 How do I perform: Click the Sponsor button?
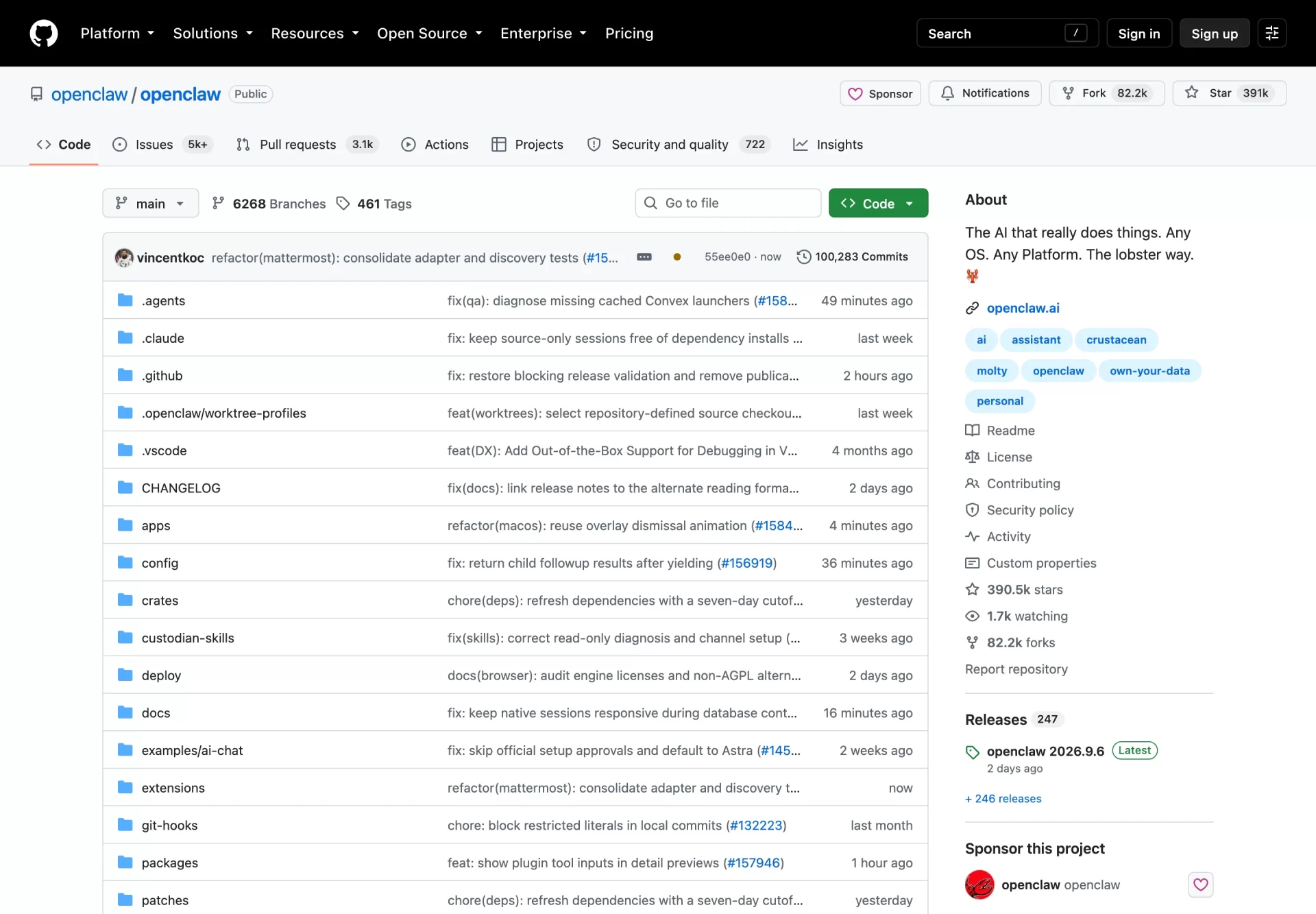[880, 93]
